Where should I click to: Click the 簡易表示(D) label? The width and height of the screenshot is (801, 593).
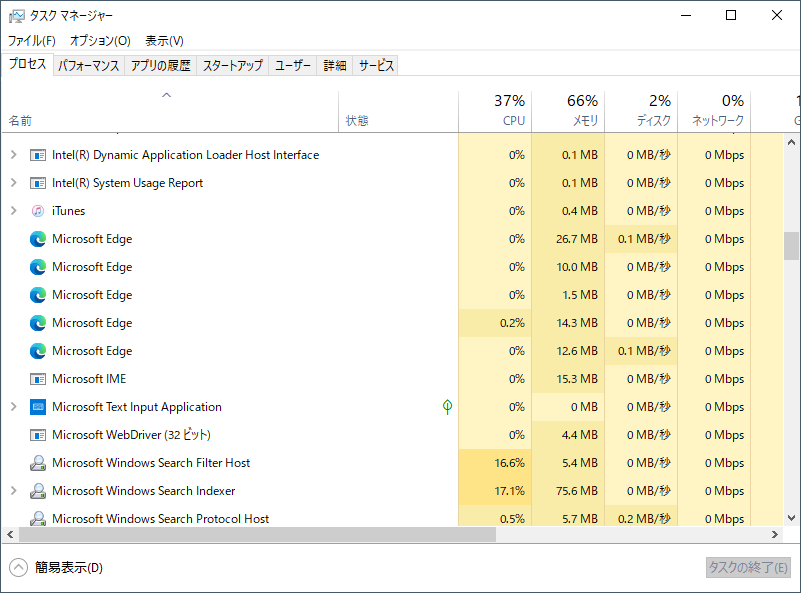68,567
